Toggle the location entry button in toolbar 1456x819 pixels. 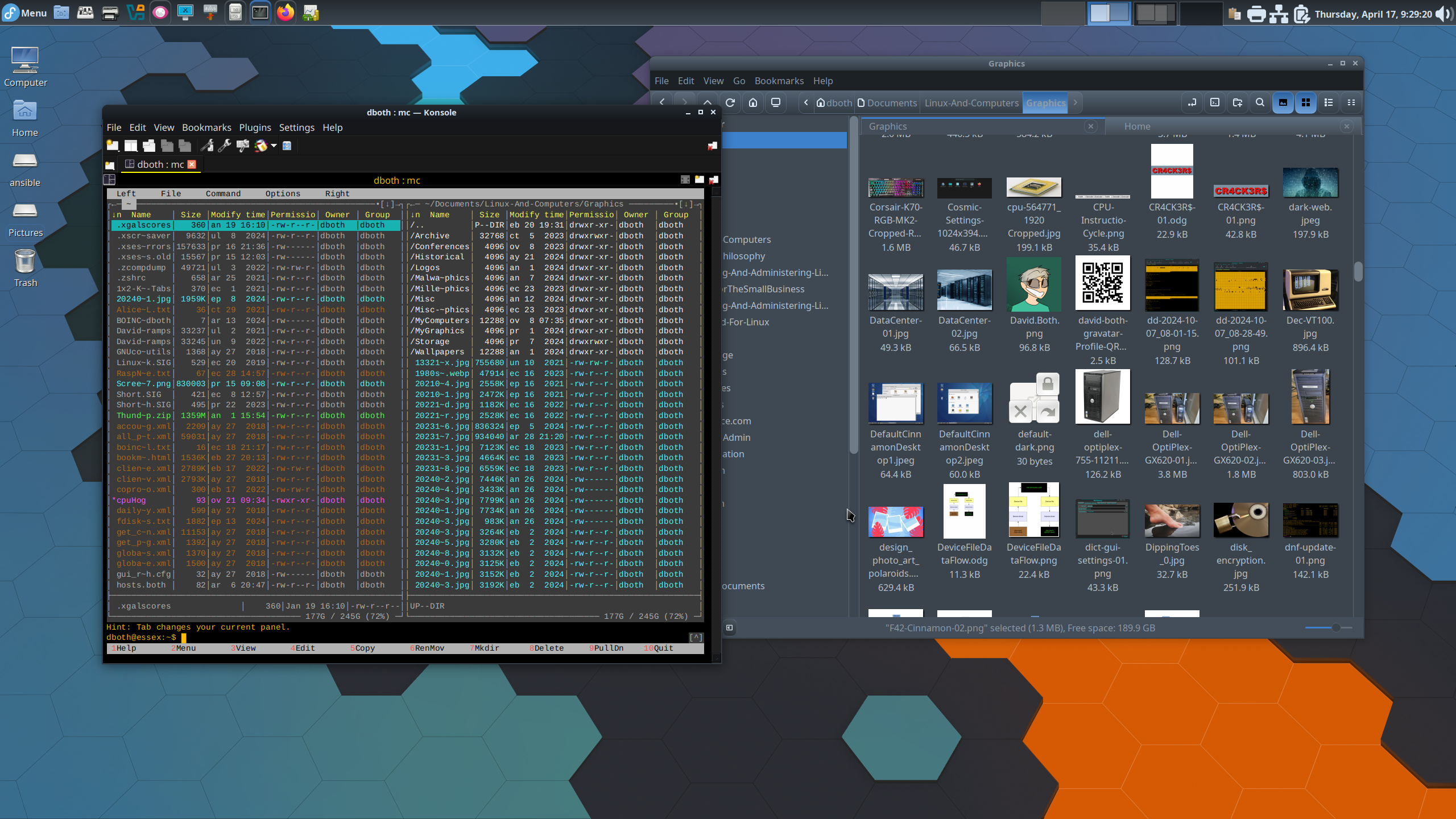click(1192, 103)
